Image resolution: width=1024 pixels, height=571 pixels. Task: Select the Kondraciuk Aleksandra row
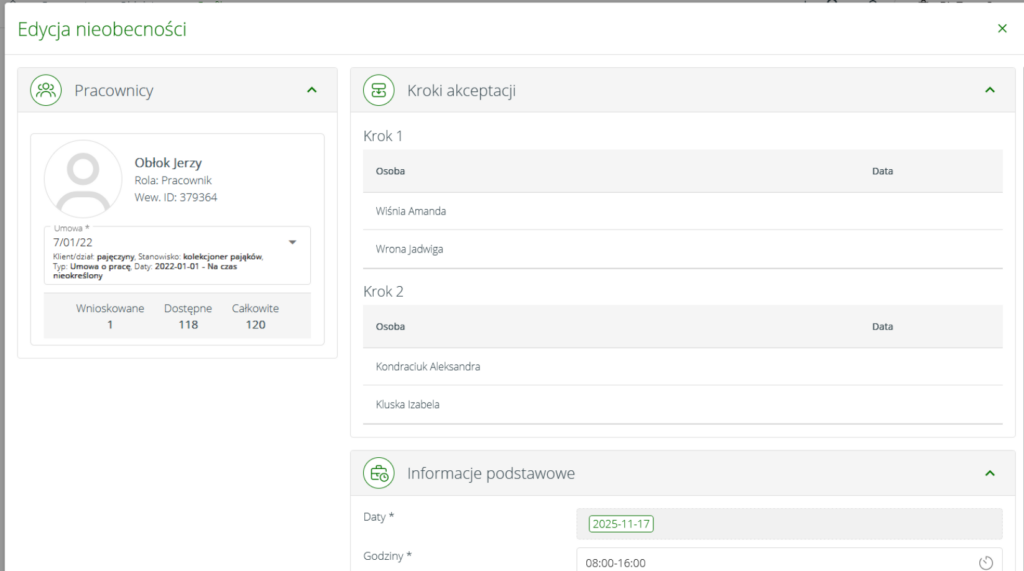(x=428, y=367)
